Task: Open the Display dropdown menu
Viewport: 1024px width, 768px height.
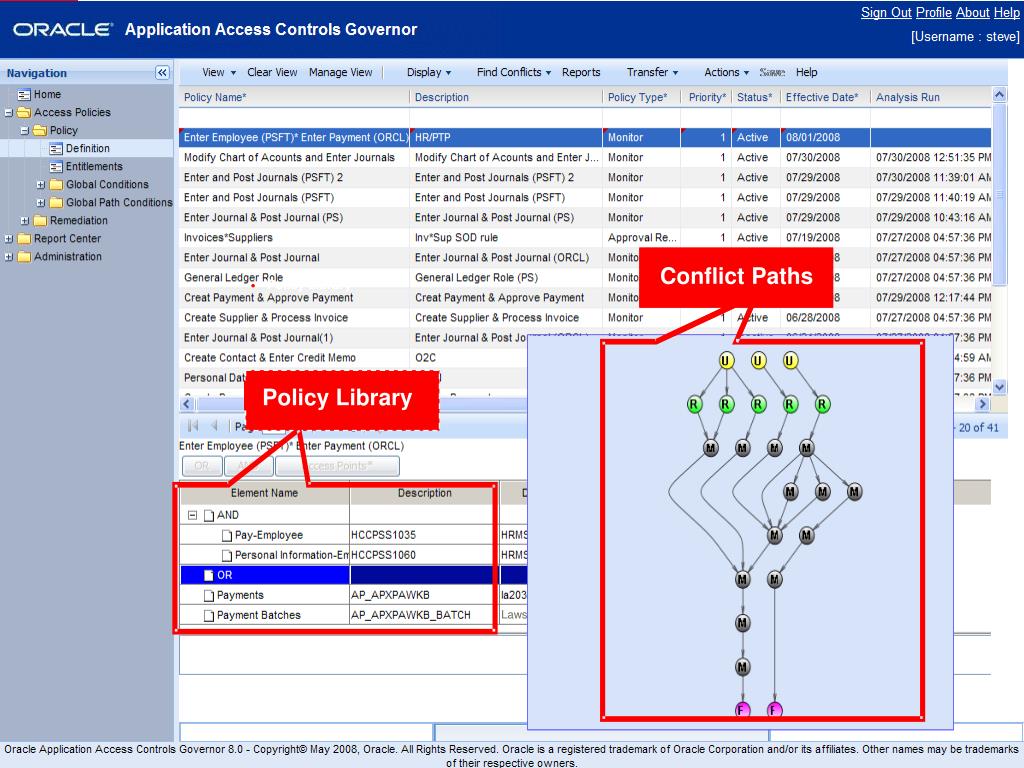Action: click(428, 72)
